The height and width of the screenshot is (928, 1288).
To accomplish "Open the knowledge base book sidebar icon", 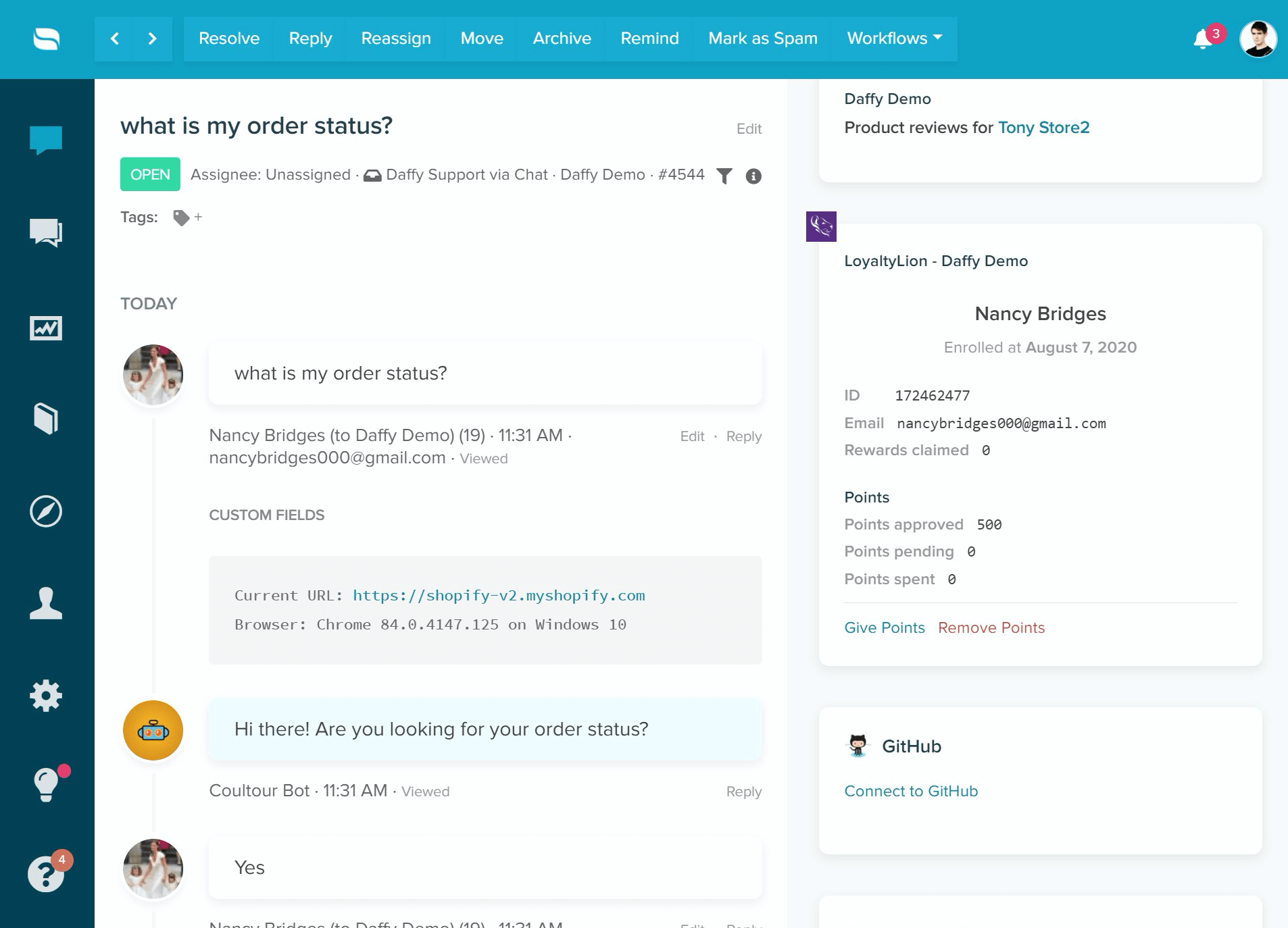I will [x=46, y=419].
